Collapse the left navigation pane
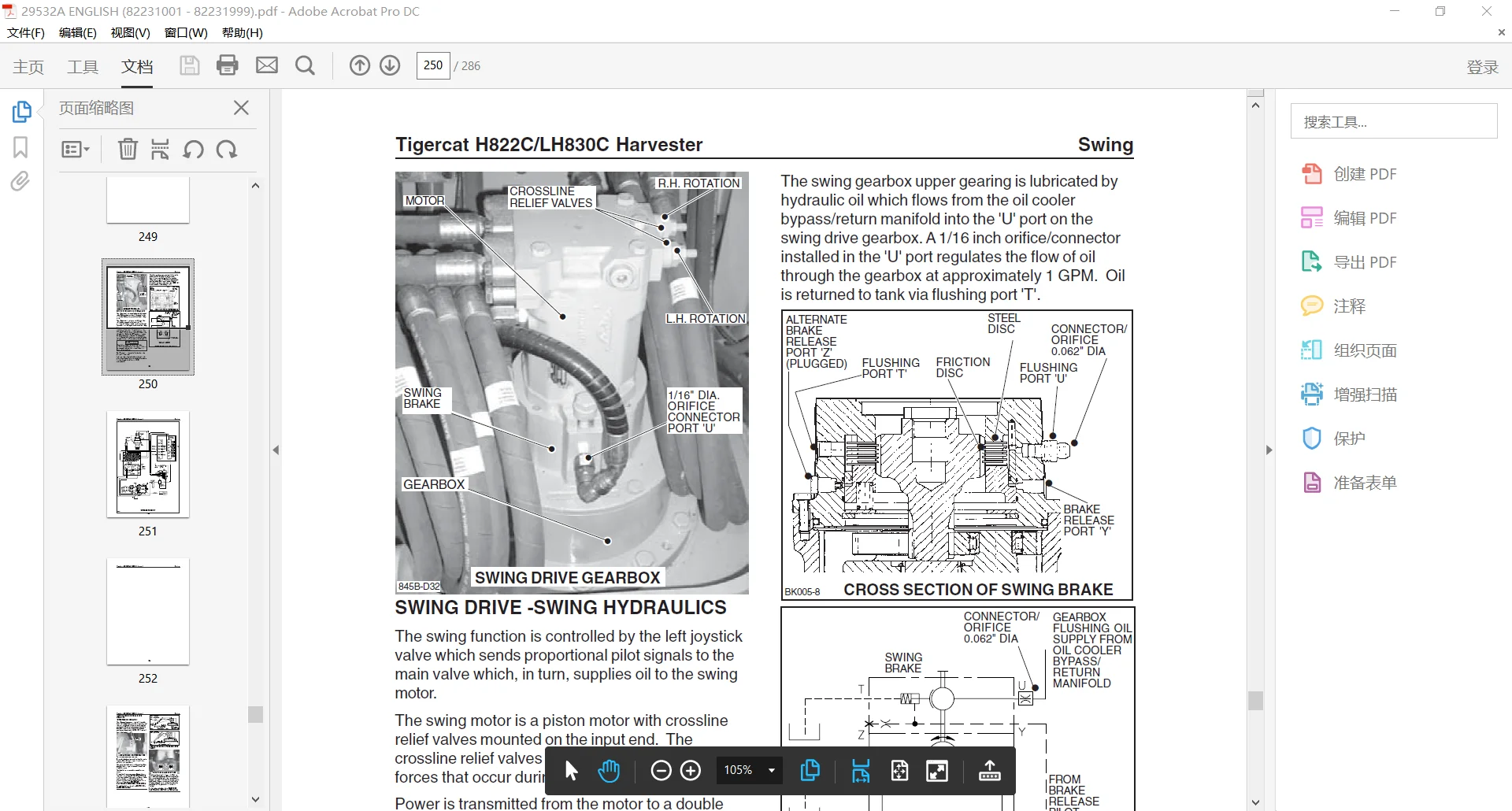1512x811 pixels. point(276,450)
